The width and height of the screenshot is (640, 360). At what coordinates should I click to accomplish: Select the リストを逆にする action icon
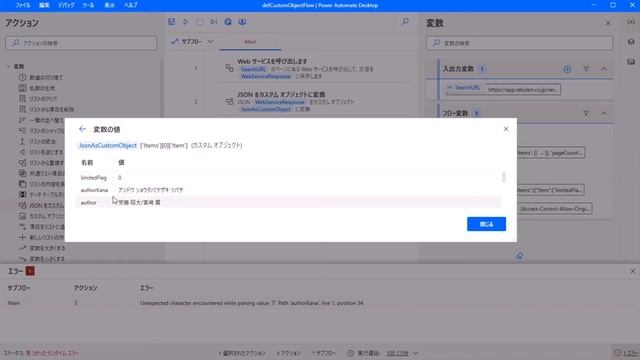(x=22, y=152)
